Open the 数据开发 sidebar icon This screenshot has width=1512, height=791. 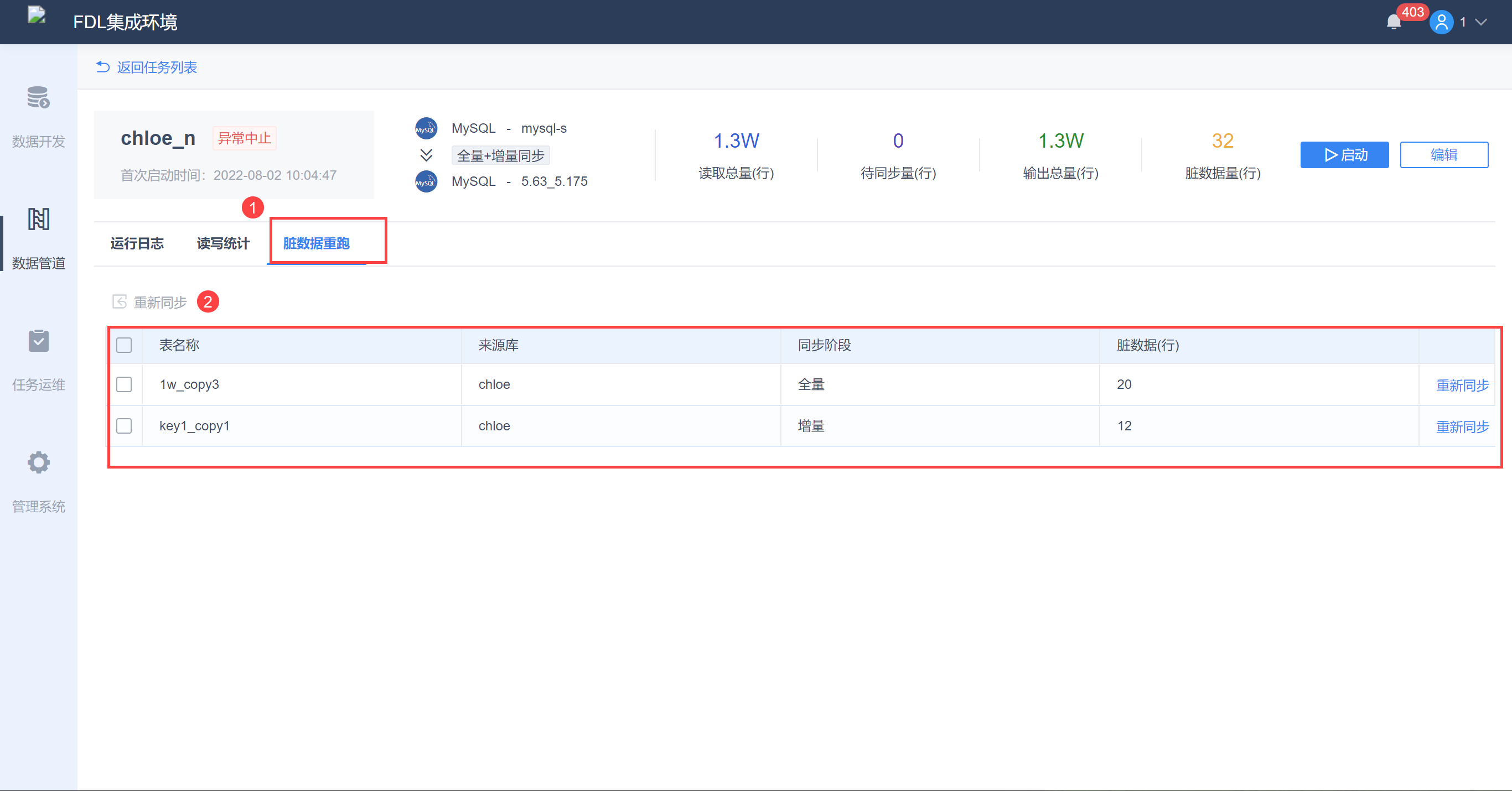[38, 98]
